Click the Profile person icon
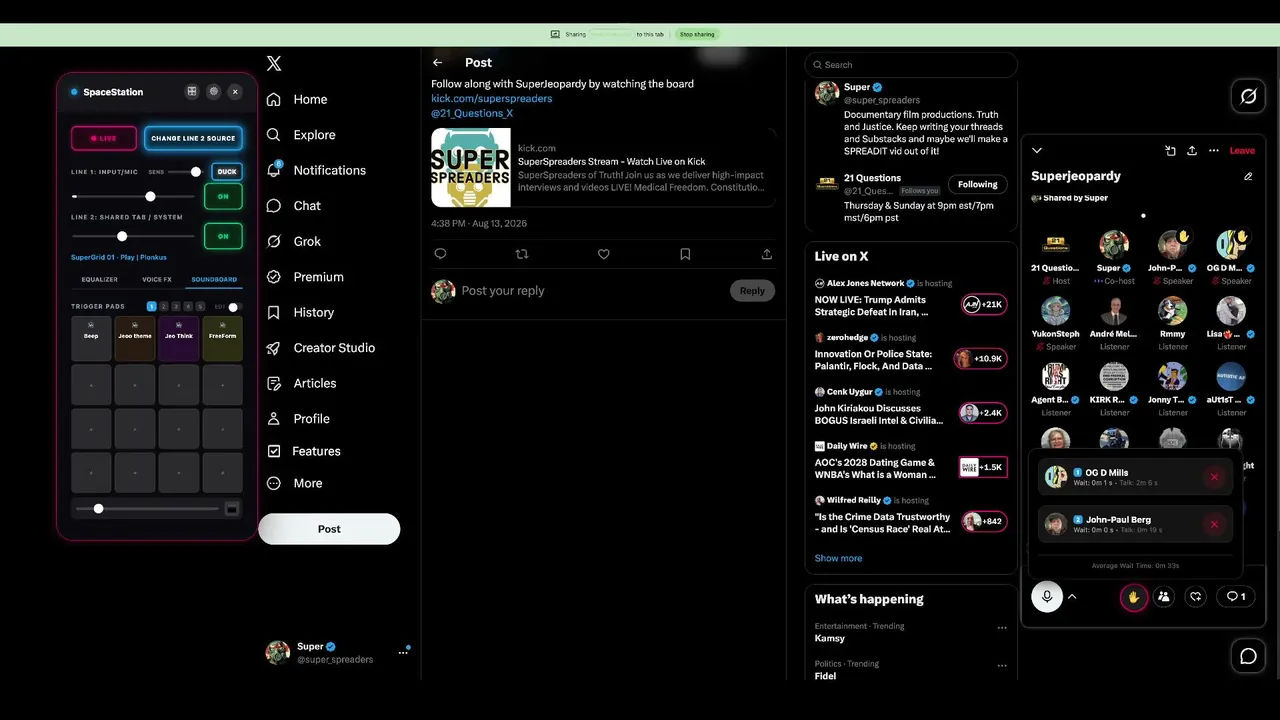Image resolution: width=1280 pixels, height=720 pixels. click(x=274, y=419)
